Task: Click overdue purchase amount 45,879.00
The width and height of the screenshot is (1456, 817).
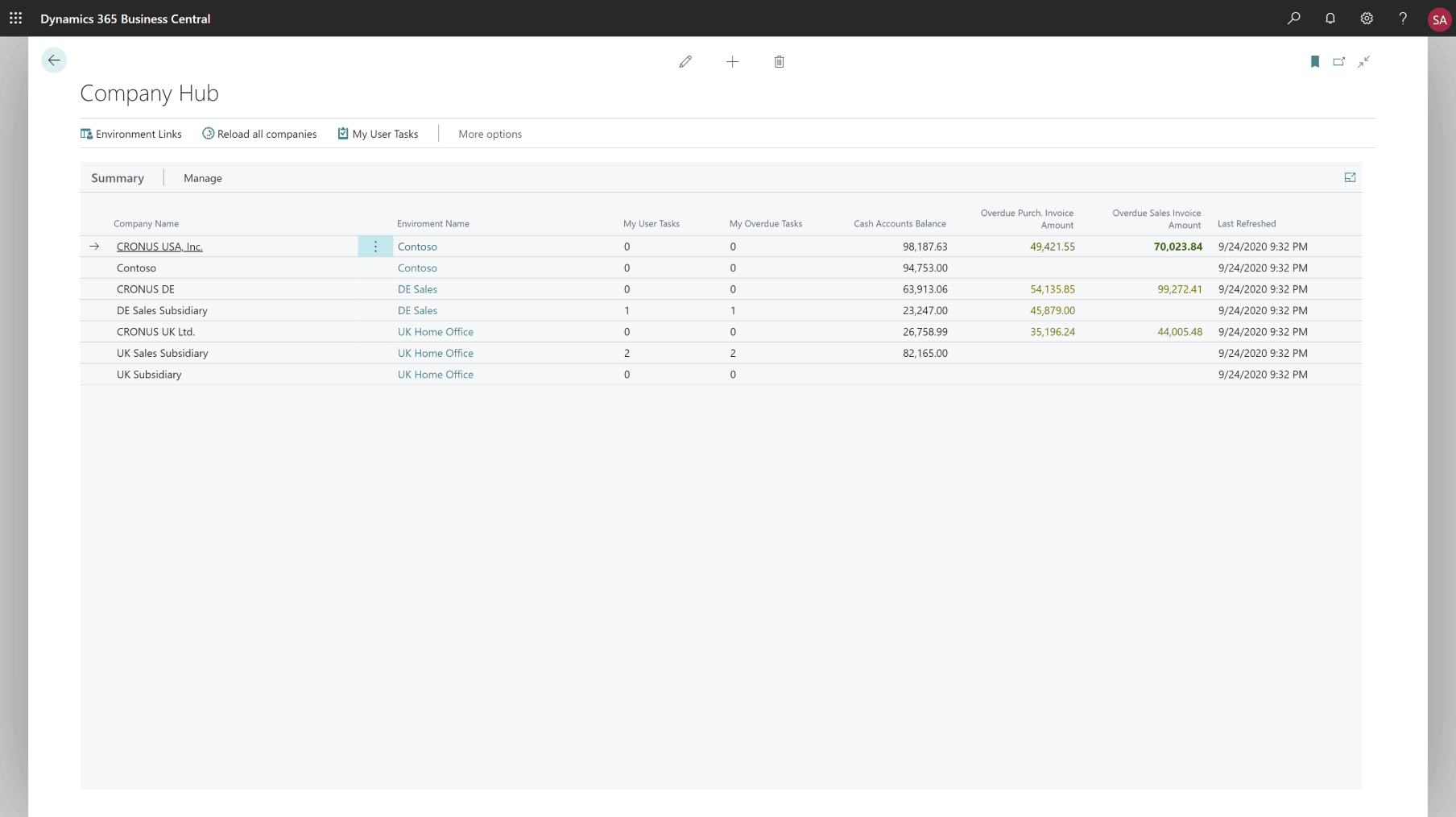Action: click(x=1052, y=310)
